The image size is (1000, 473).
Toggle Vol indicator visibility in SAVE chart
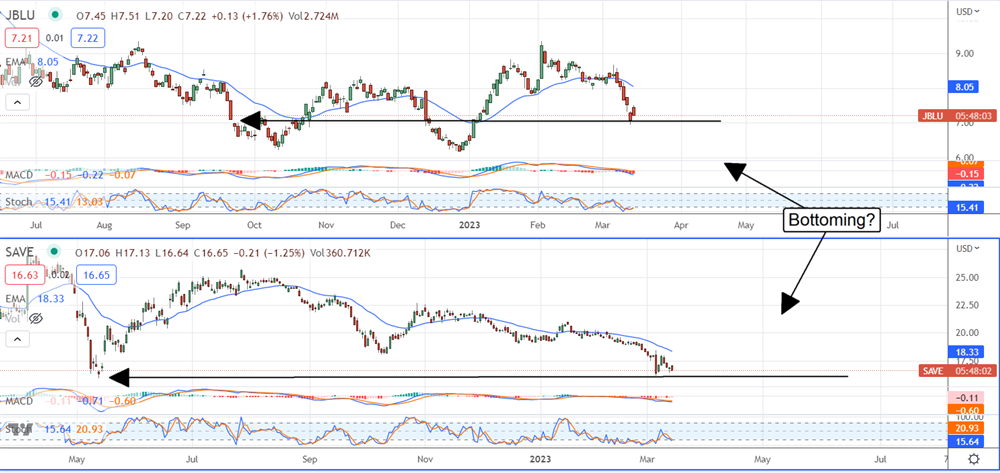pyautogui.click(x=35, y=318)
